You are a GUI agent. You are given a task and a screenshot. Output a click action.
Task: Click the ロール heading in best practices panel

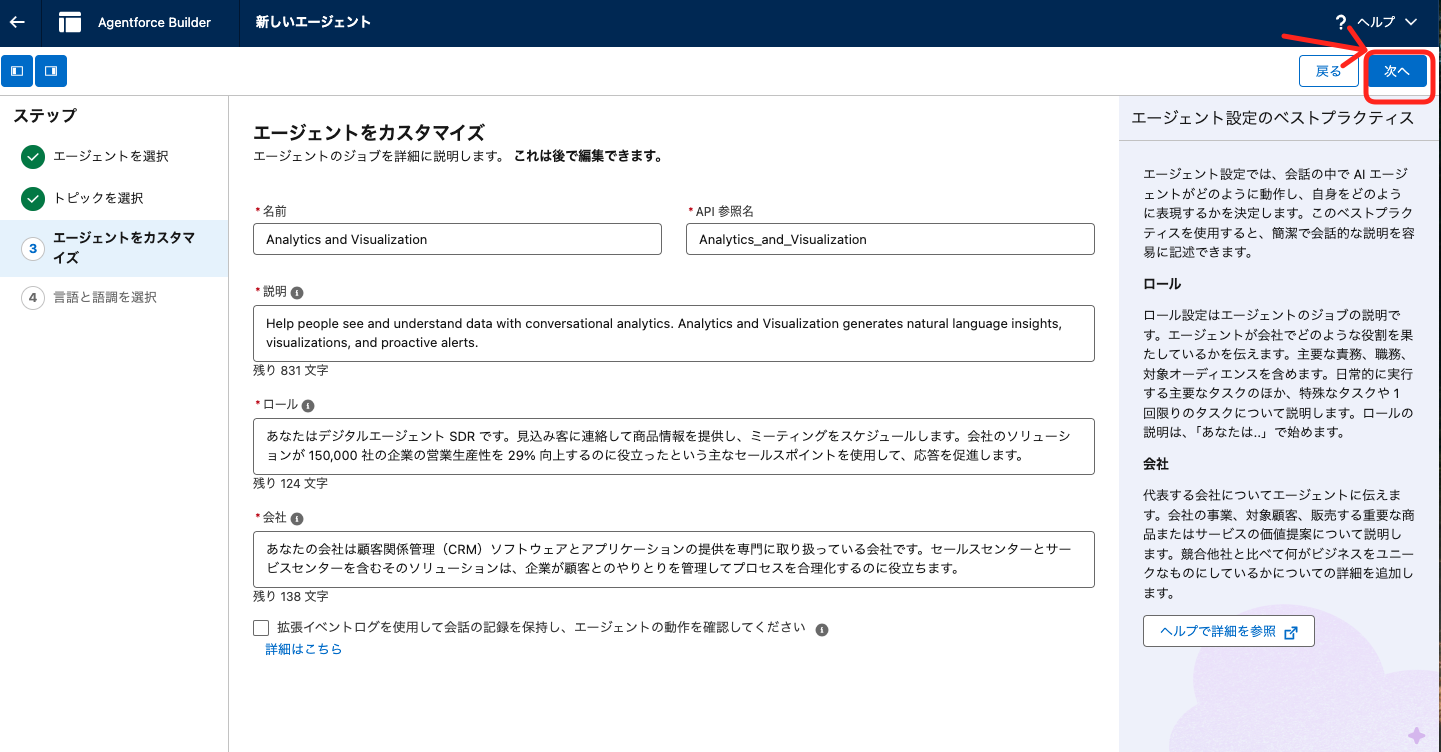point(1162,284)
